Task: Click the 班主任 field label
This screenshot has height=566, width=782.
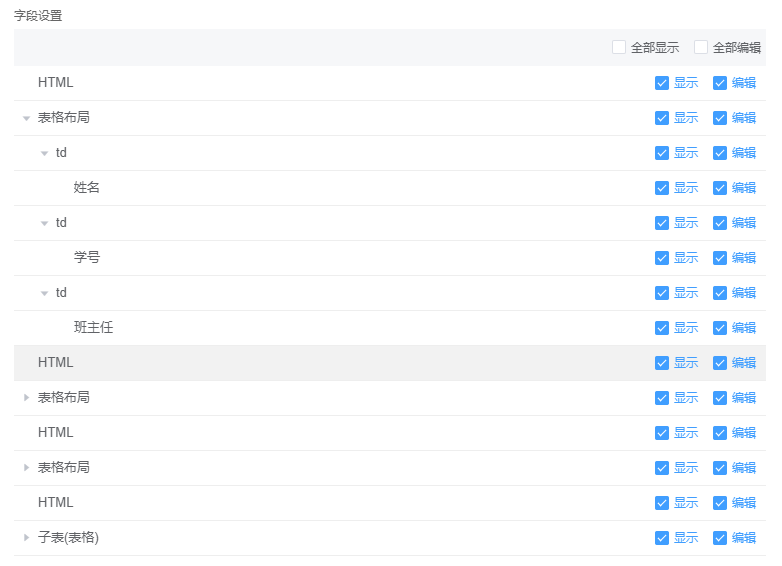Action: click(93, 328)
